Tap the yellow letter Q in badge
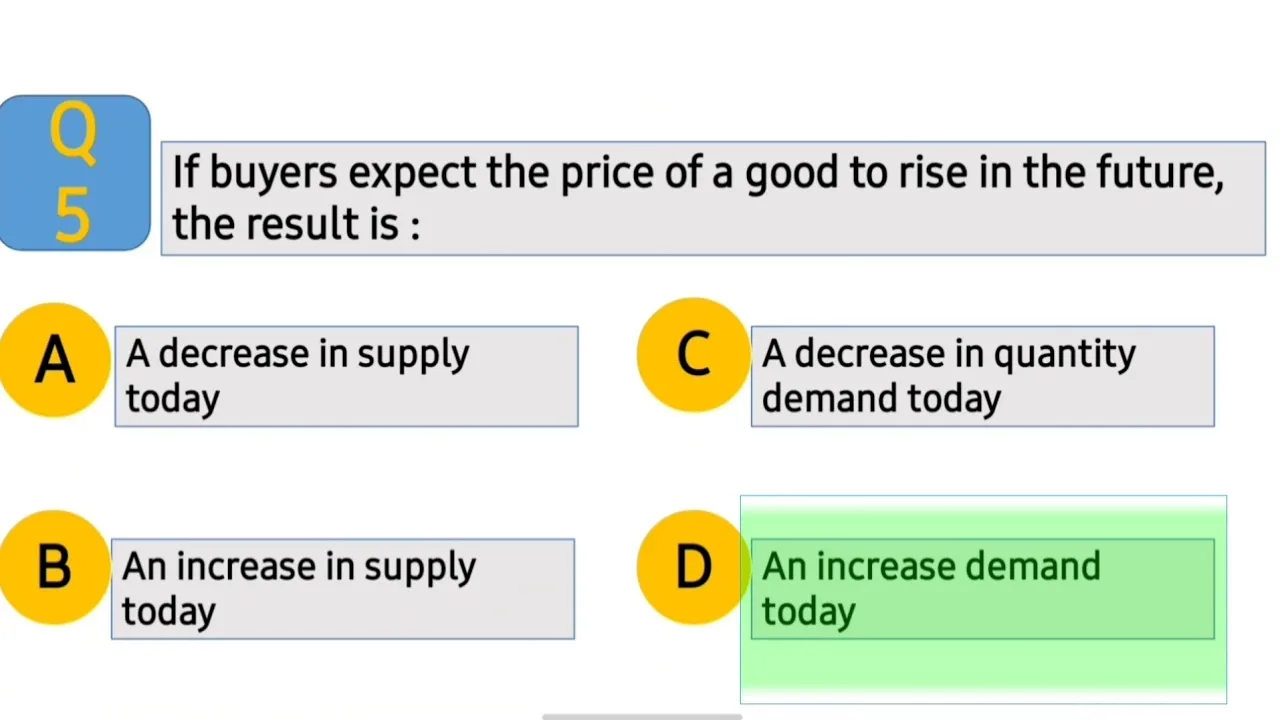The image size is (1280, 720). [74, 133]
